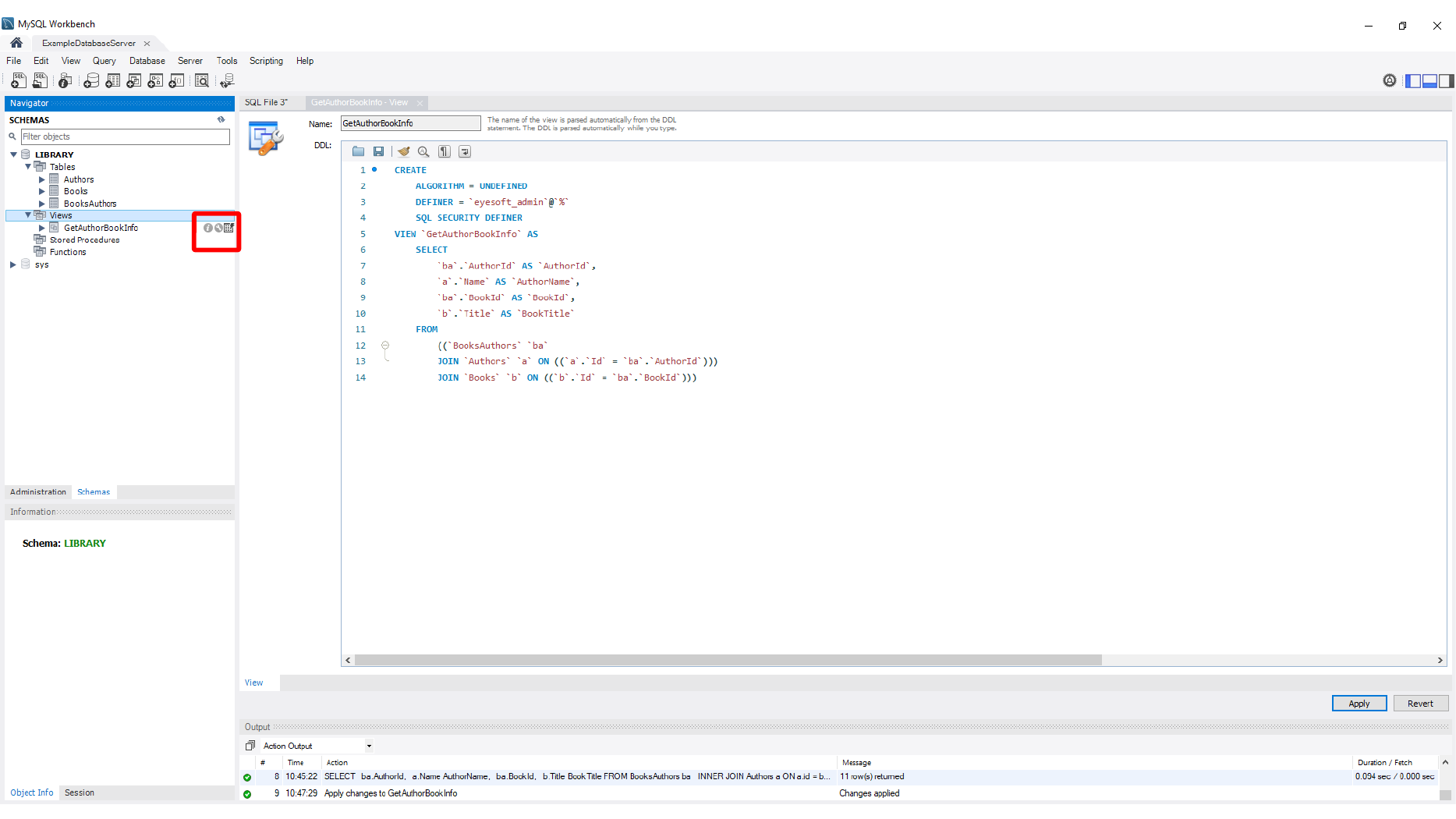Open the Action Output dropdown
This screenshot has height=819, width=1456.
point(369,746)
